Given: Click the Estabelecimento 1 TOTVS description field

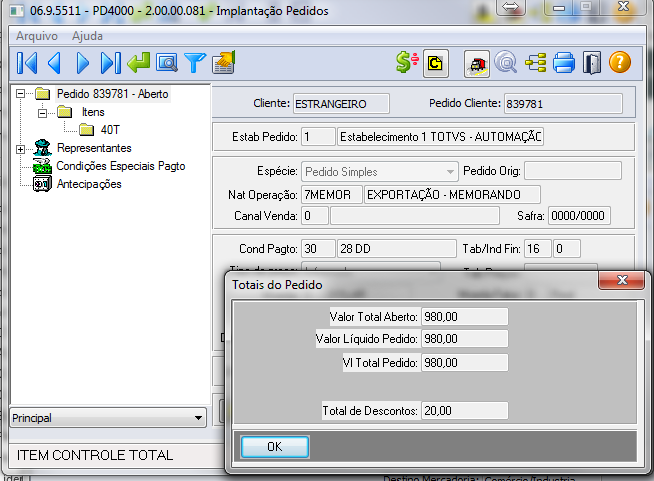Looking at the screenshot, I should click(440, 137).
